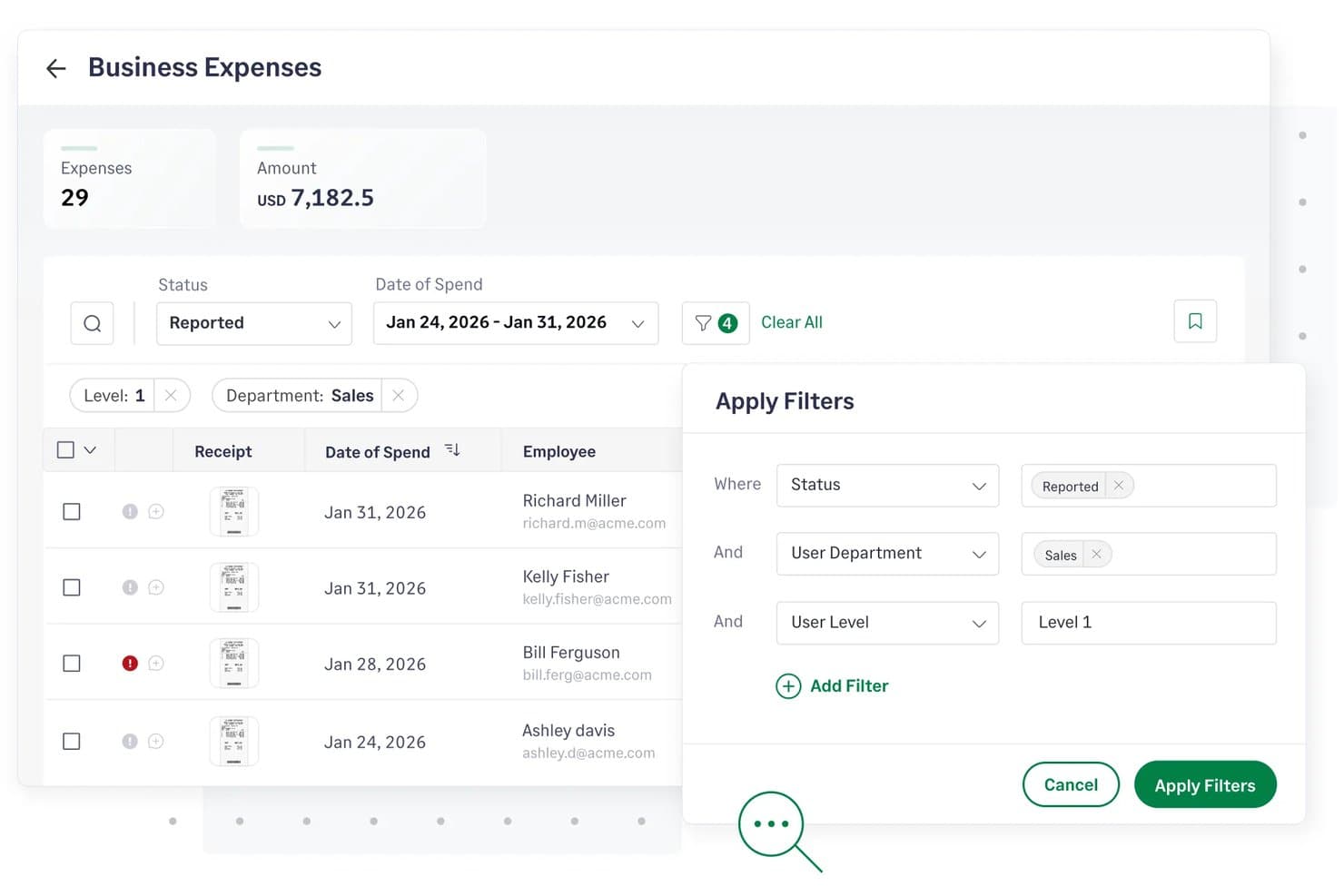The width and height of the screenshot is (1344, 896).
Task: Click the bookmark save-filter icon
Action: (x=1195, y=321)
